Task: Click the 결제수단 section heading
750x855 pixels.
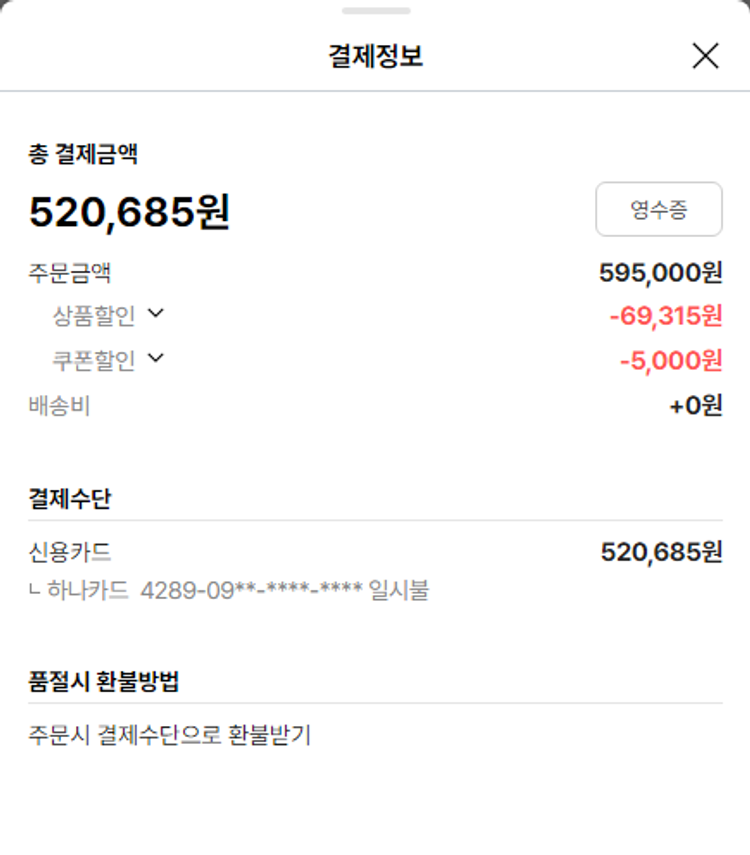Action: (x=69, y=498)
